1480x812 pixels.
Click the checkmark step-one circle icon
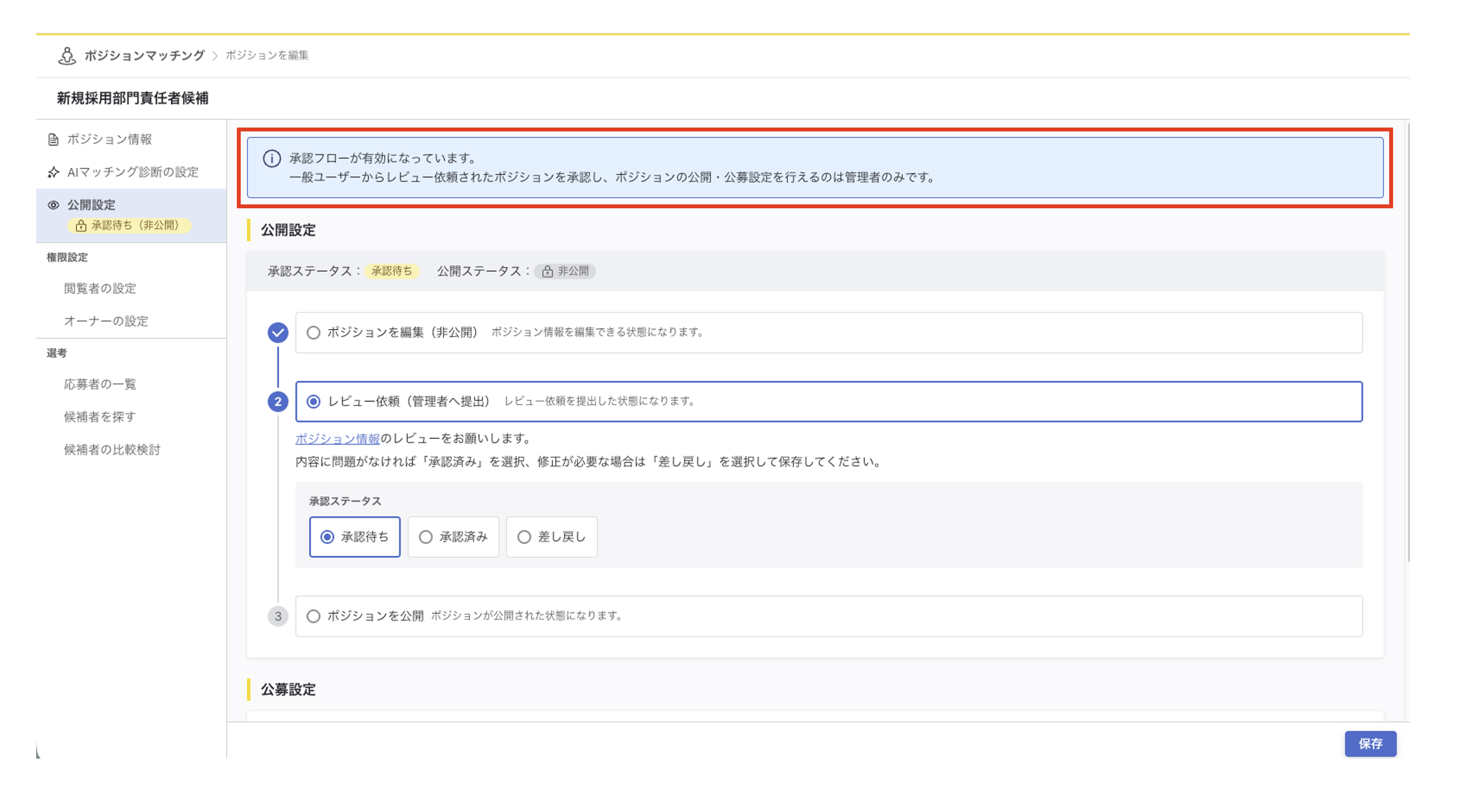coord(278,332)
